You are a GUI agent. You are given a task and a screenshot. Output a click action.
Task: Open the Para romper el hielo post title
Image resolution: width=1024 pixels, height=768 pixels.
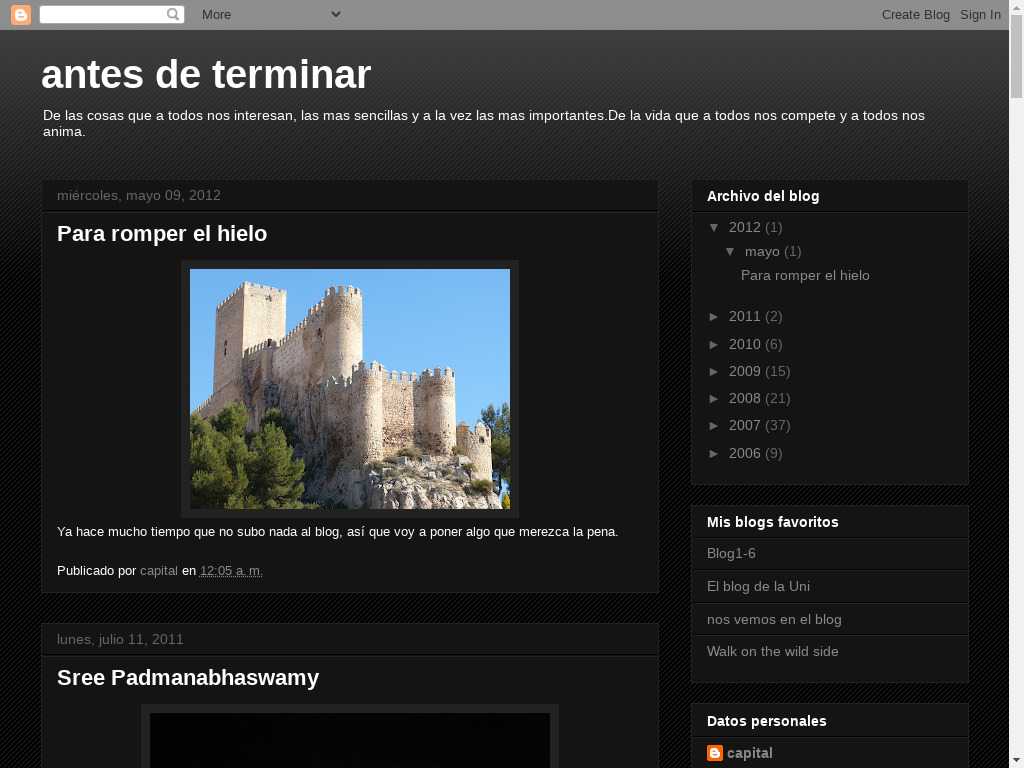[162, 234]
